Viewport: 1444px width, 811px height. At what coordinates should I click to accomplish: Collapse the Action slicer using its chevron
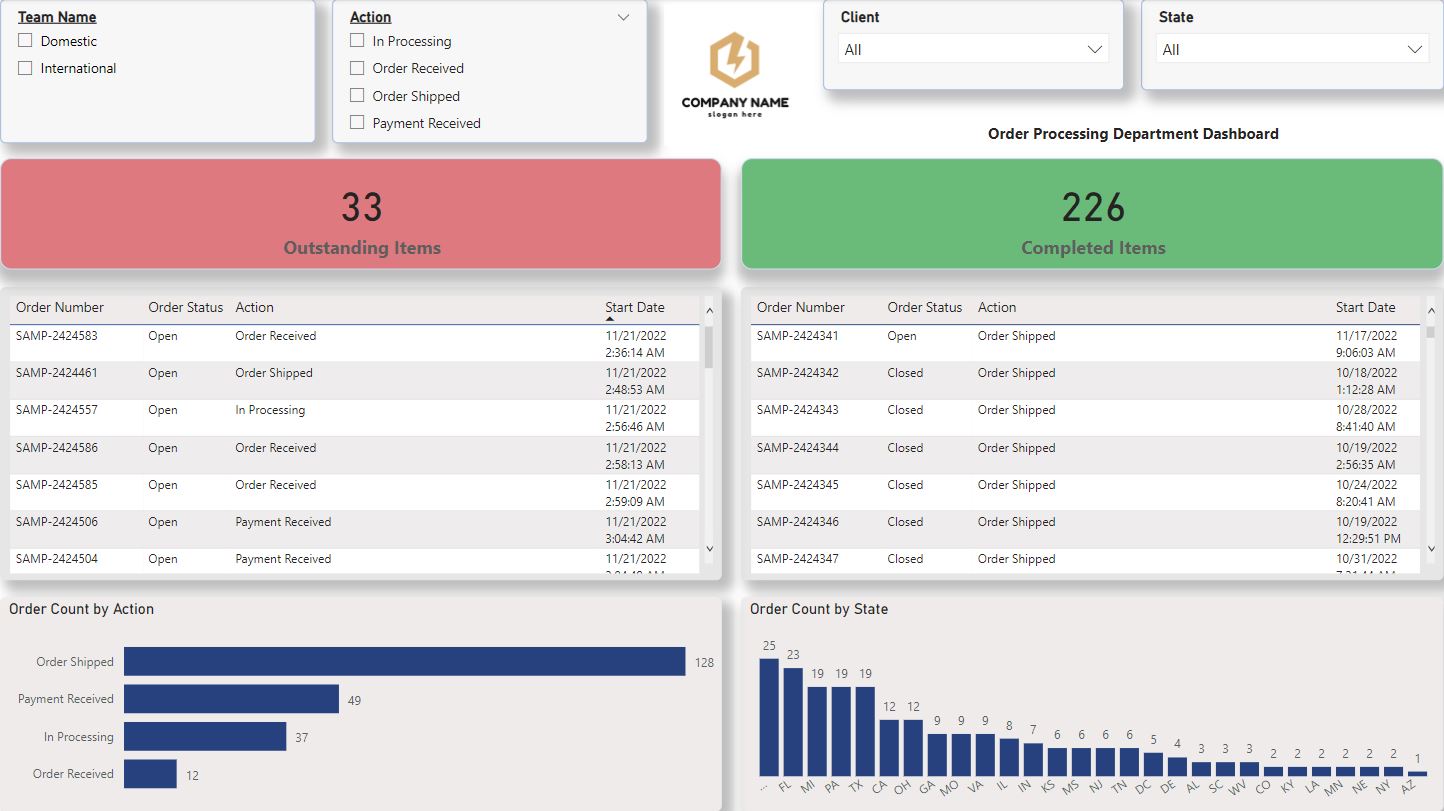623,17
